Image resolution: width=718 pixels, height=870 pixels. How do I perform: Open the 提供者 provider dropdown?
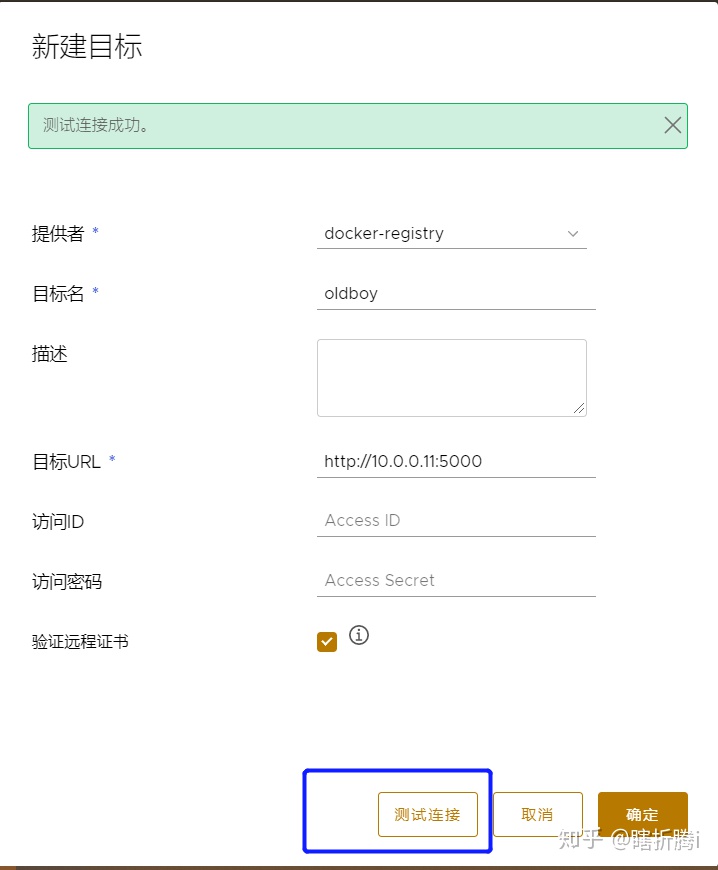450,234
